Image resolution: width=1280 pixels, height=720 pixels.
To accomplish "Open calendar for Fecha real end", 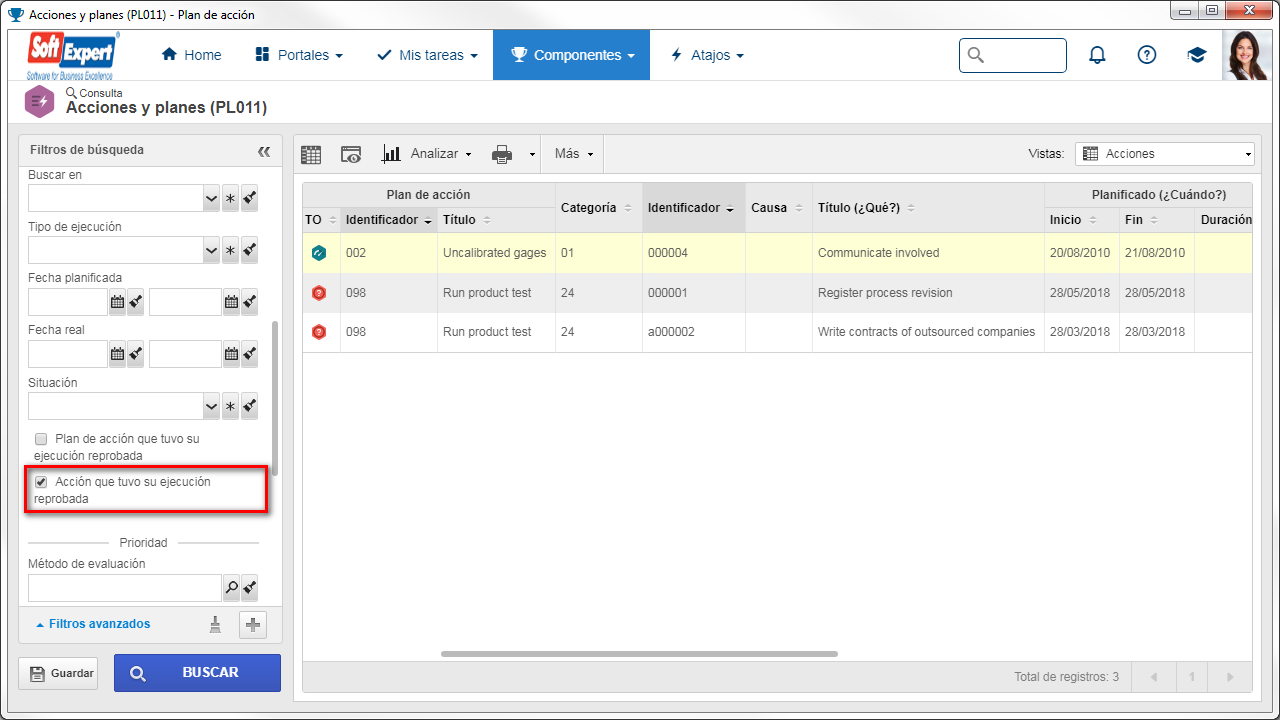I will coord(231,353).
